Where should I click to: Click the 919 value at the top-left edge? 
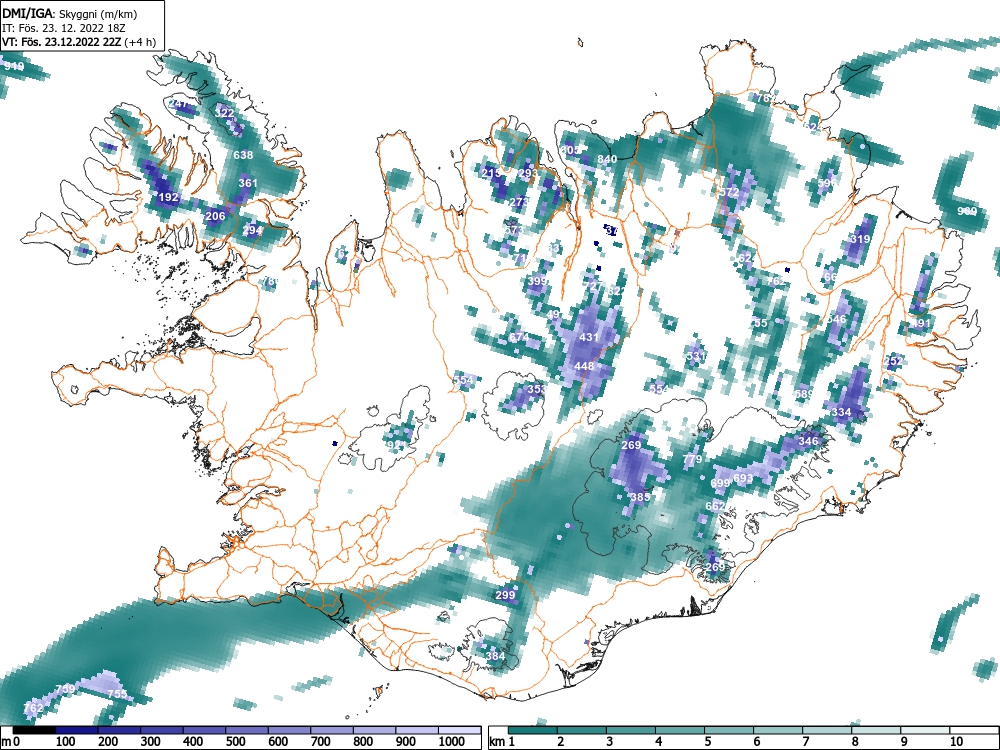point(14,66)
